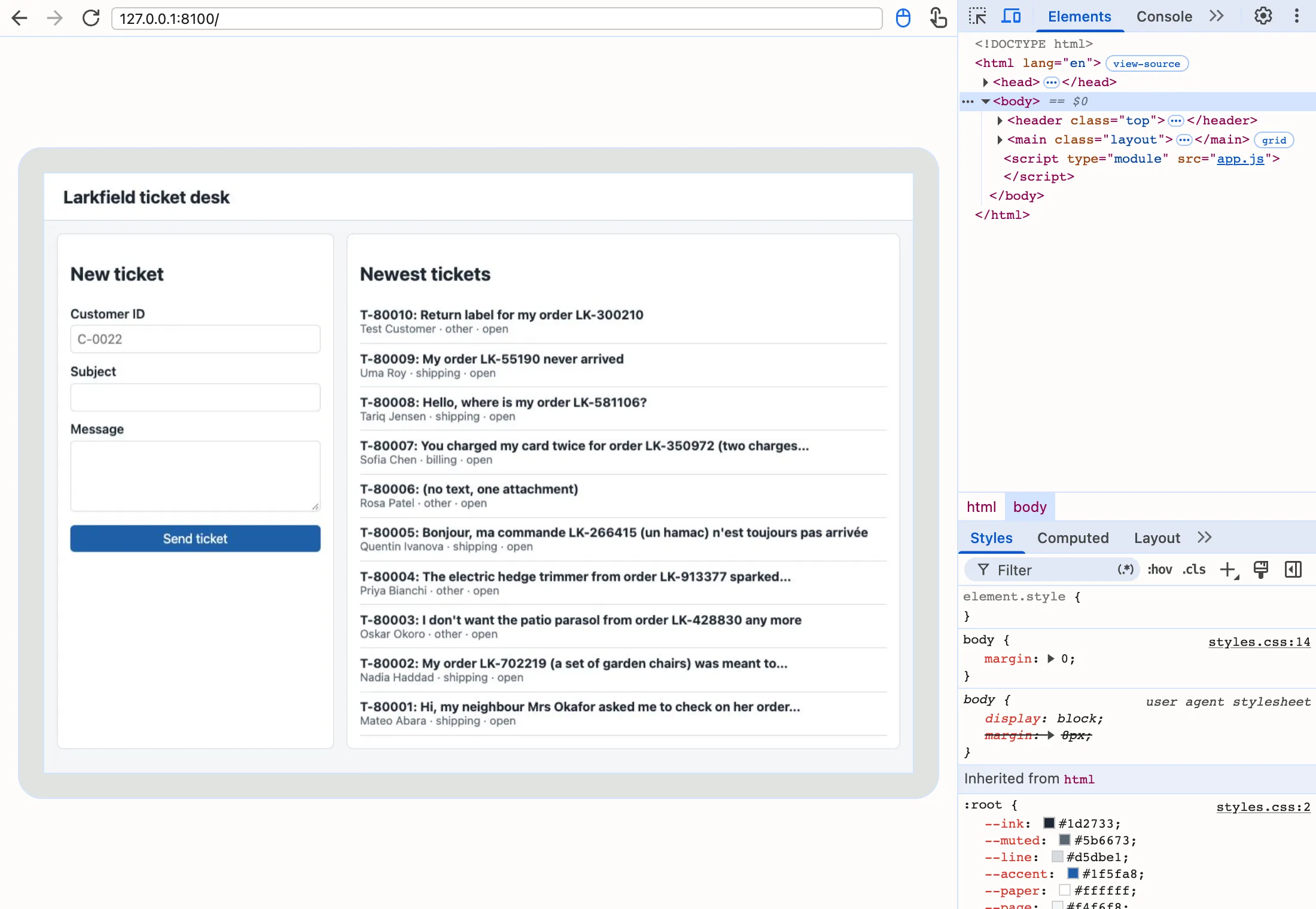
Task: Toggle the device toolbar icon
Action: [x=1011, y=16]
